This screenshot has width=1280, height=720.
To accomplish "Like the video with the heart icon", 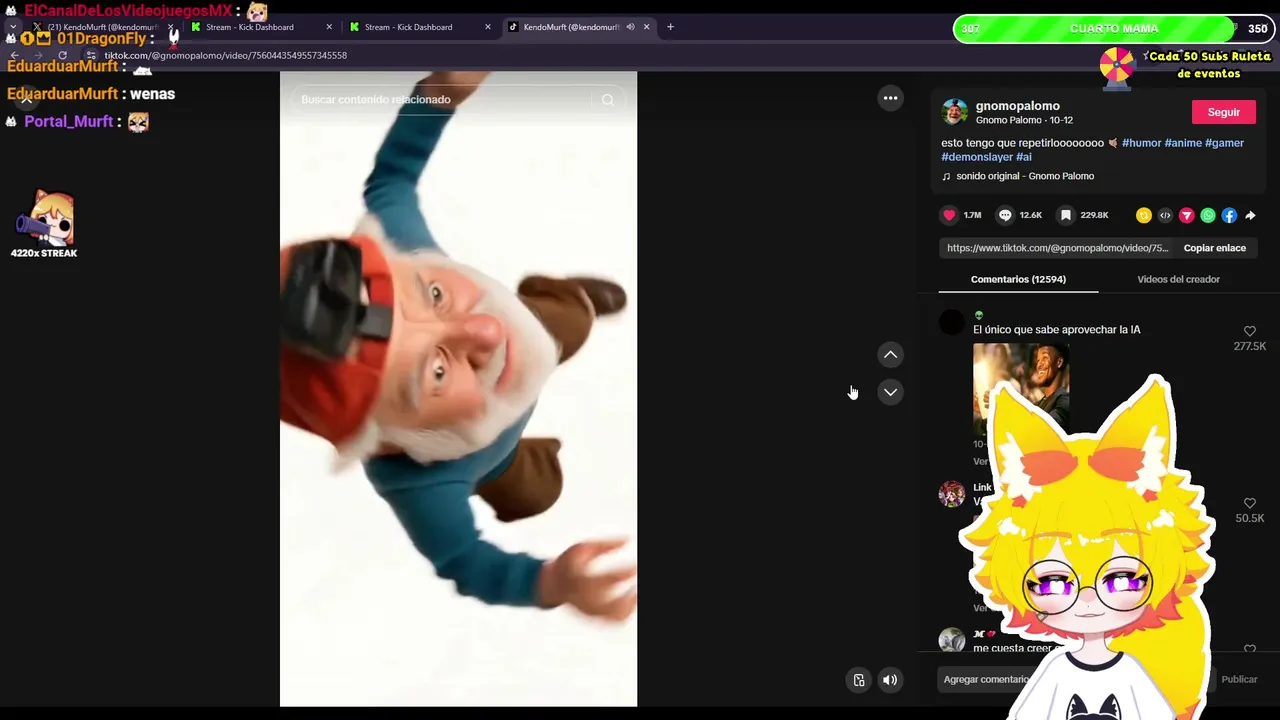I will 949,215.
